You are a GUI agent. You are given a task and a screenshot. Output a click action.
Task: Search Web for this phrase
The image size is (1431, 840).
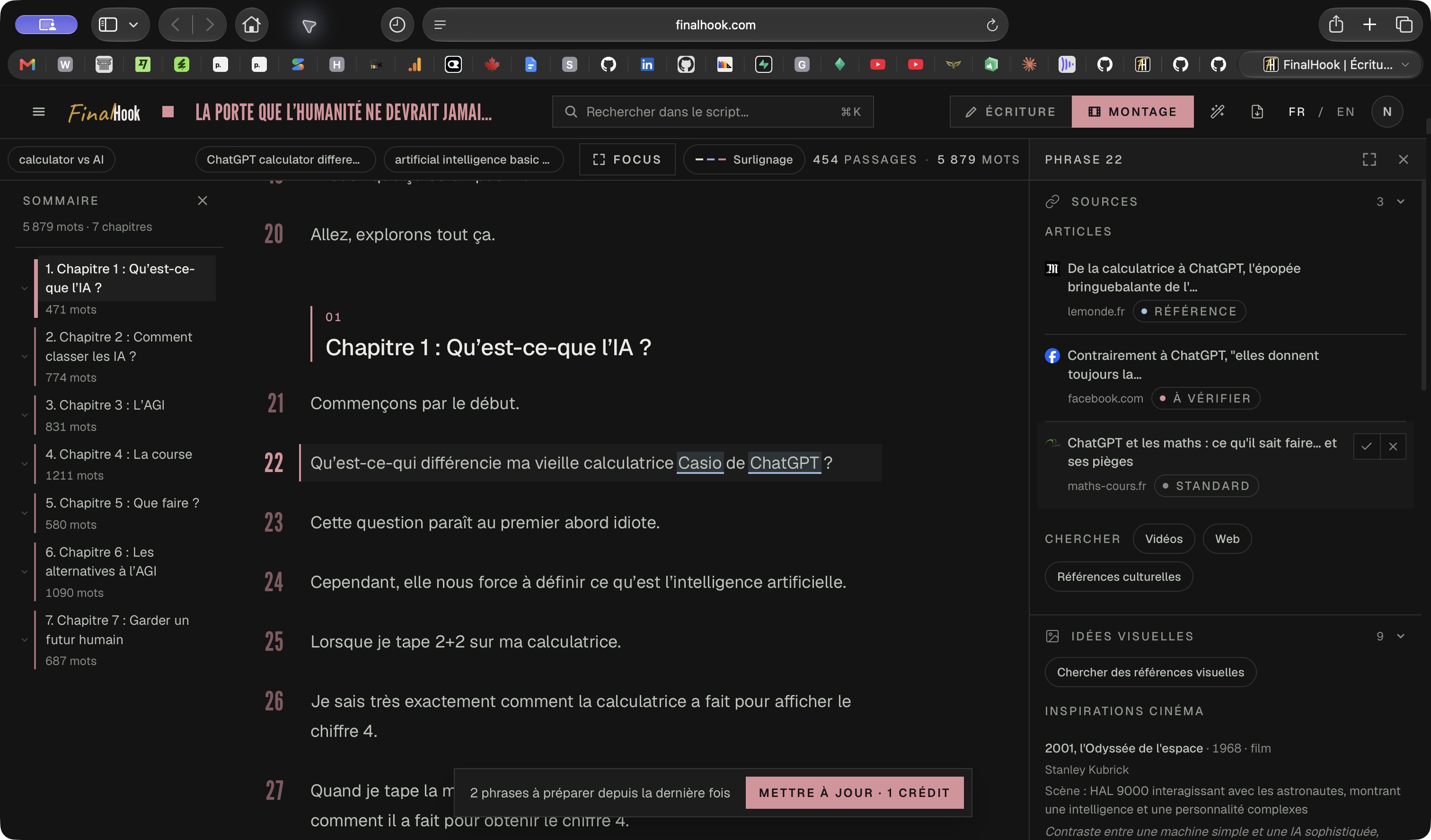pos(1227,539)
